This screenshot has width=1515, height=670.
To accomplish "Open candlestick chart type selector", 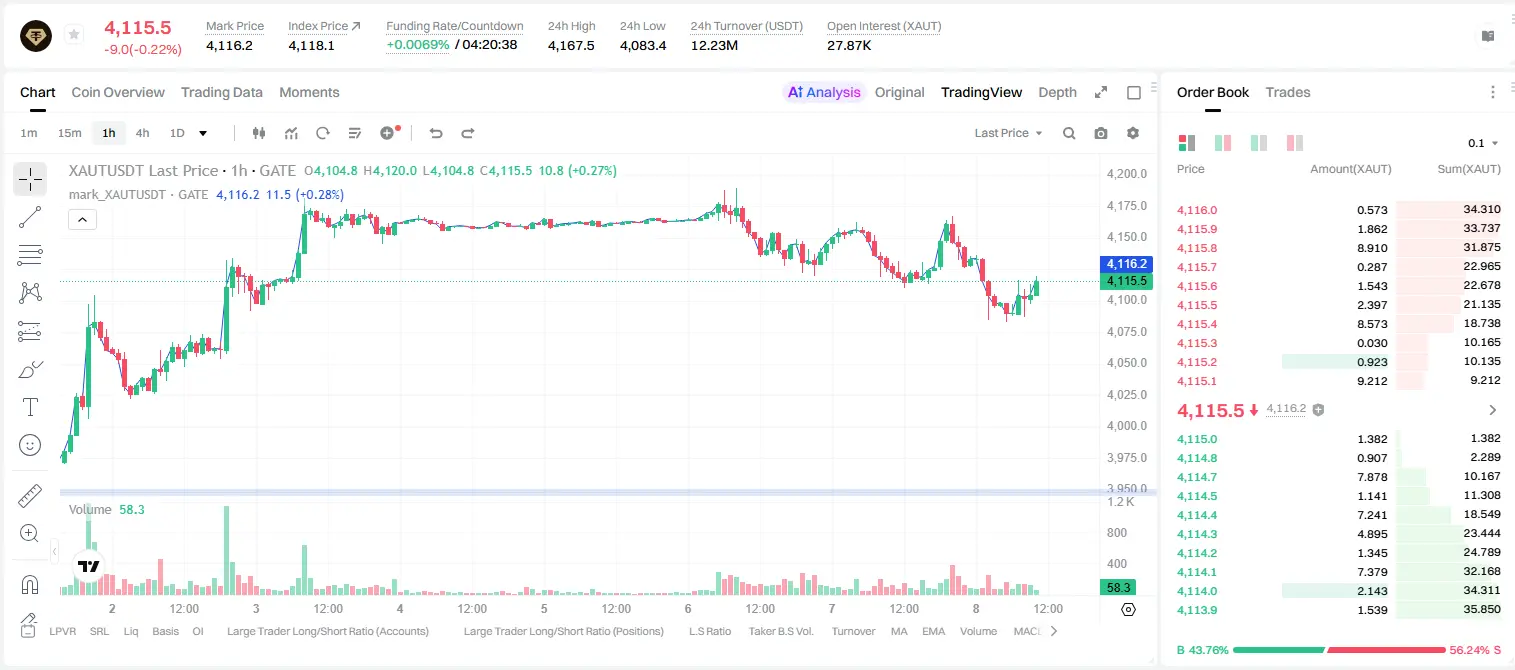I will (x=259, y=133).
